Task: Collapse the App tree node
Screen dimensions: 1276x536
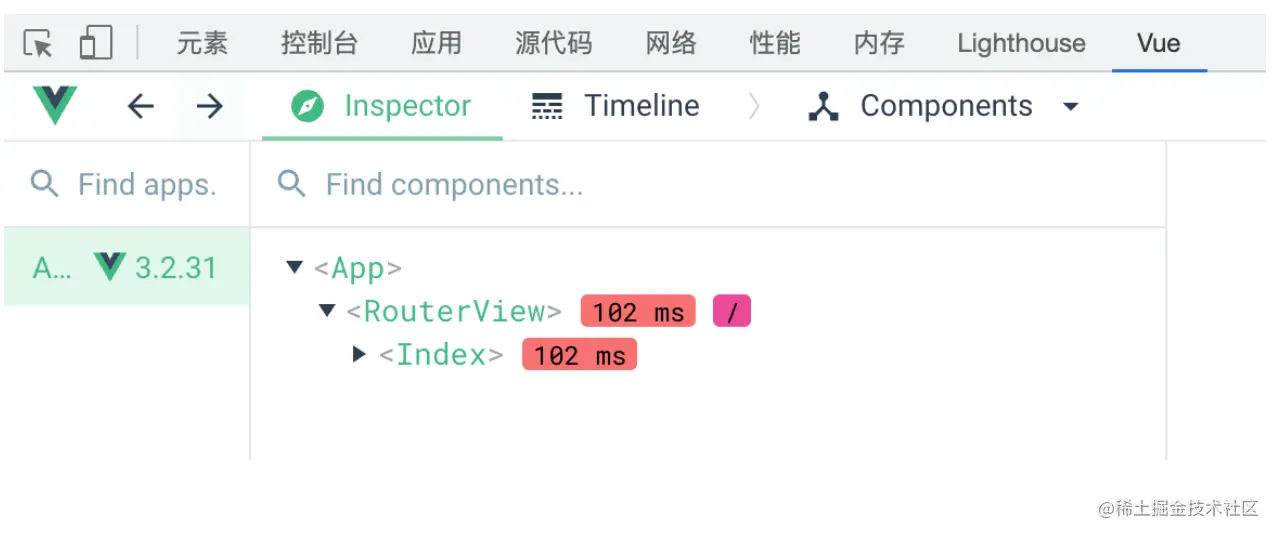Action: (x=294, y=267)
